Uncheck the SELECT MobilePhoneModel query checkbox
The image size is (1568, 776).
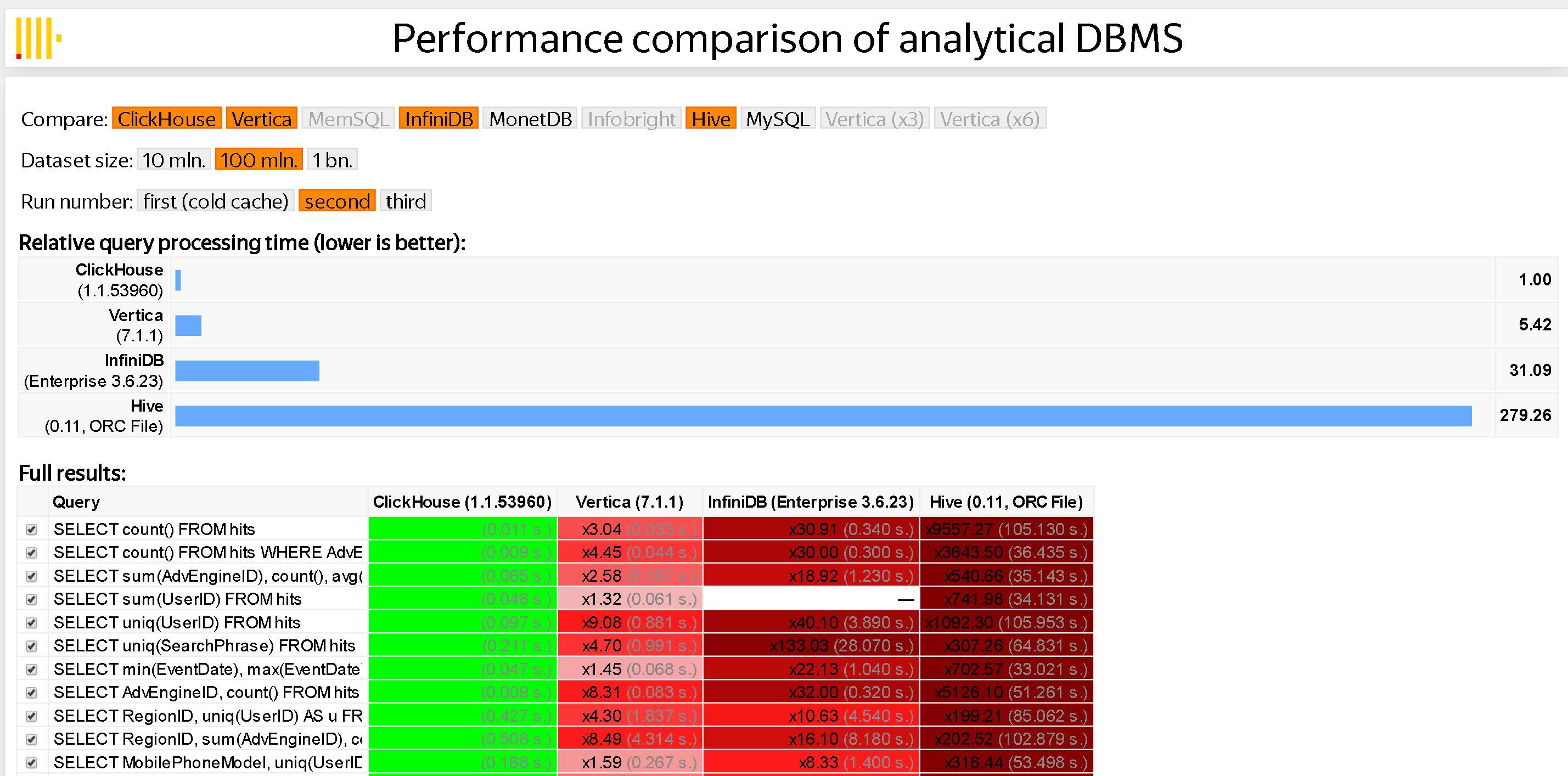32,763
